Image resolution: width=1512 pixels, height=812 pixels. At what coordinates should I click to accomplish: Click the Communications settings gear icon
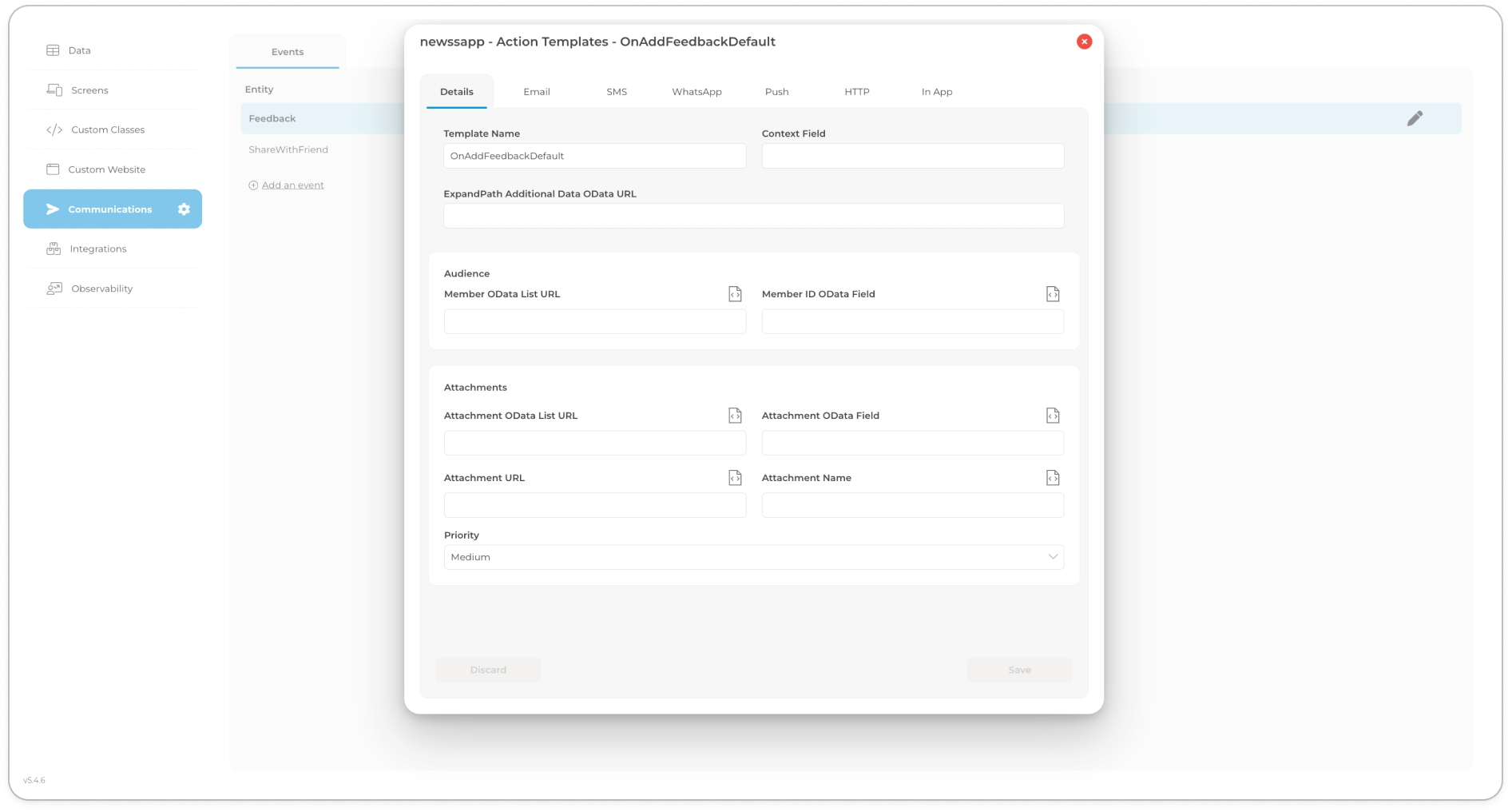pyautogui.click(x=184, y=209)
